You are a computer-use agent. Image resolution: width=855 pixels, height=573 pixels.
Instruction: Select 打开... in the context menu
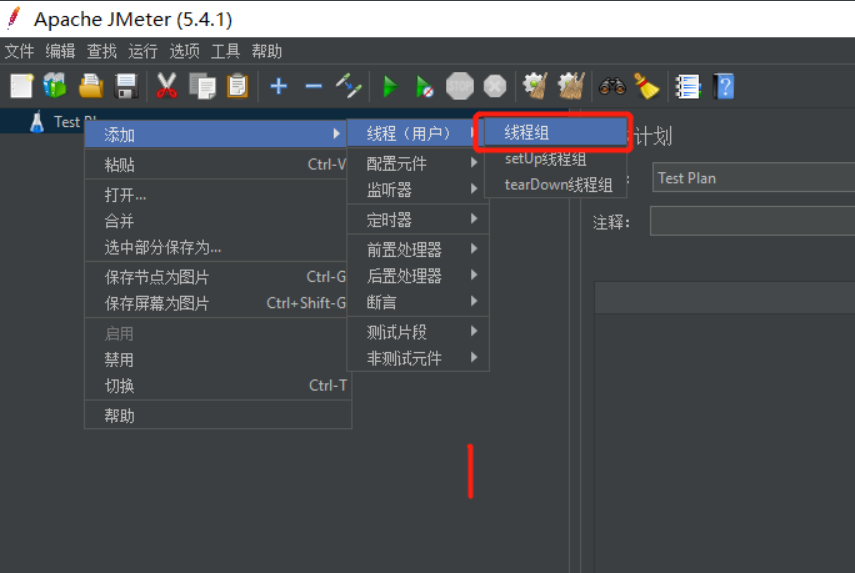pos(216,195)
